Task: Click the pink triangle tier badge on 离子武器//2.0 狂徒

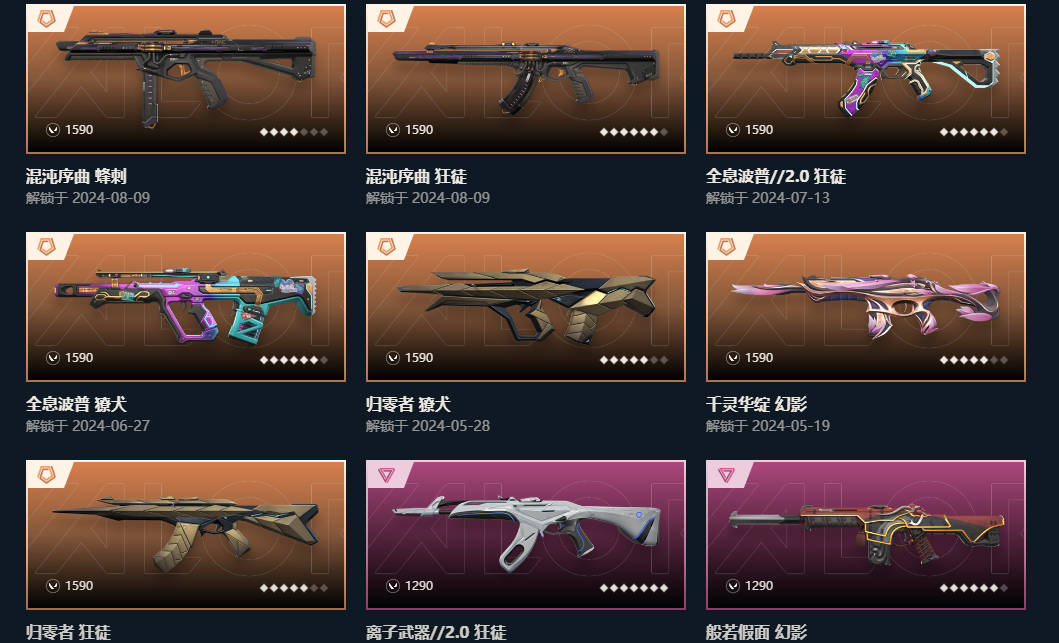Action: (386, 475)
